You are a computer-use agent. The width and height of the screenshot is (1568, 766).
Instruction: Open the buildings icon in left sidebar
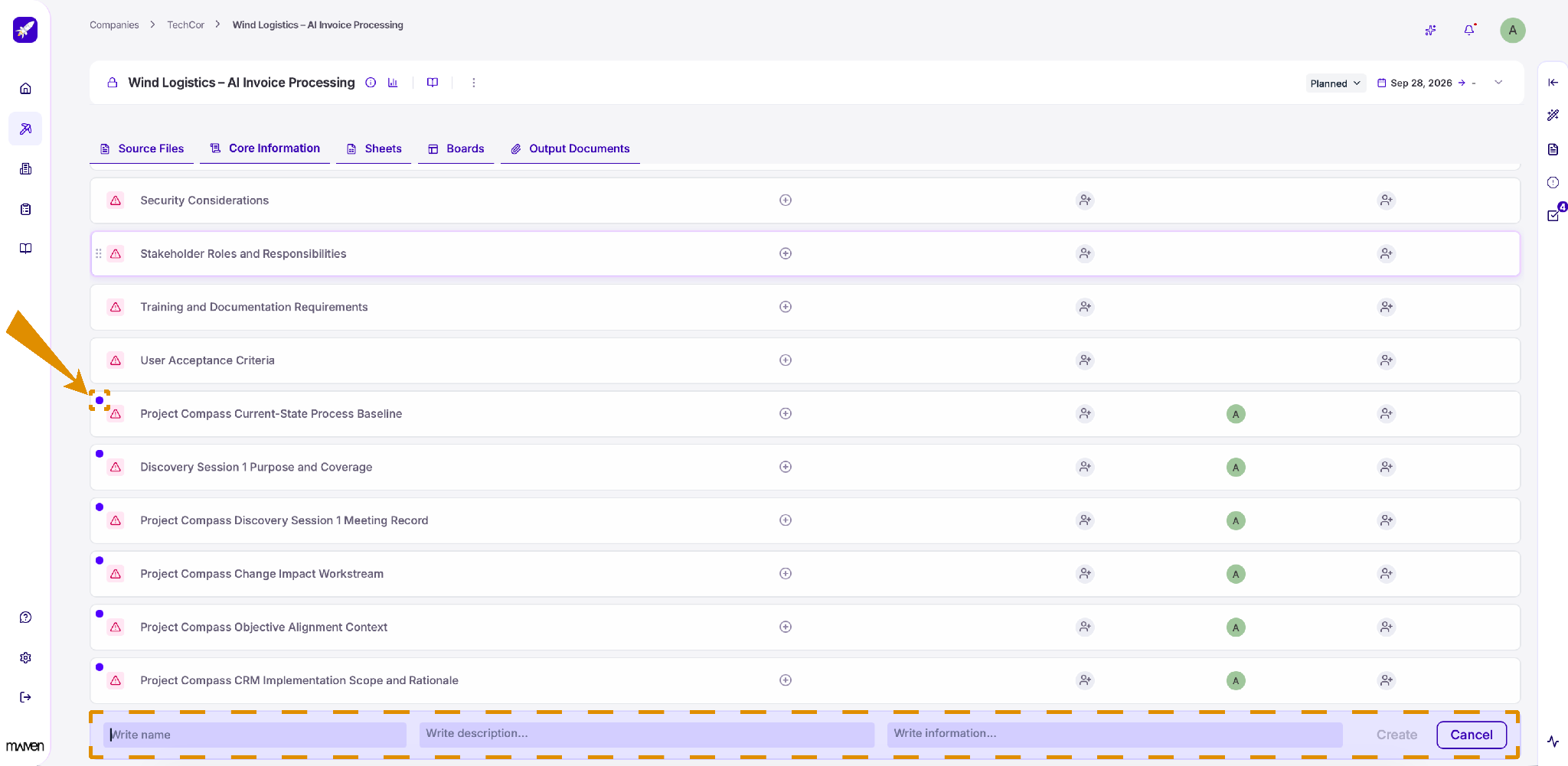click(25, 169)
